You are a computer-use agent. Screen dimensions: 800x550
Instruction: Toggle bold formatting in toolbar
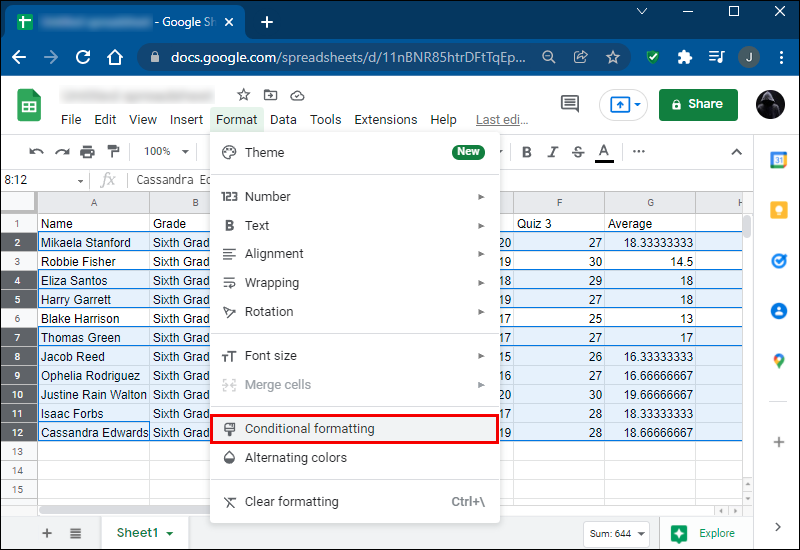pyautogui.click(x=526, y=152)
